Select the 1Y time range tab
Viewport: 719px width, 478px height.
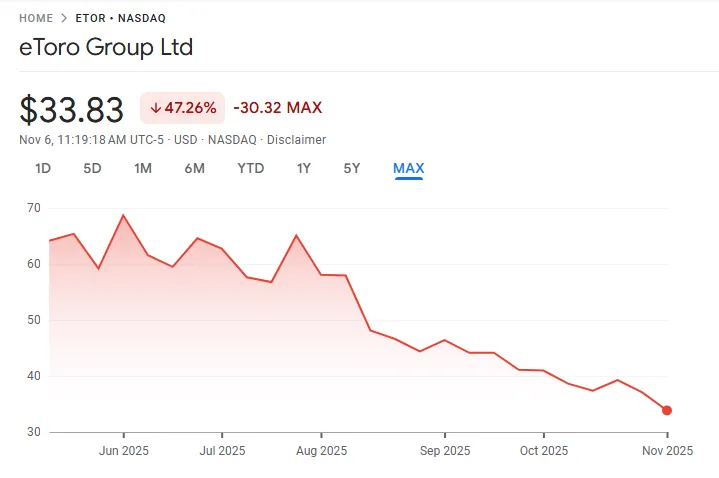coord(303,168)
